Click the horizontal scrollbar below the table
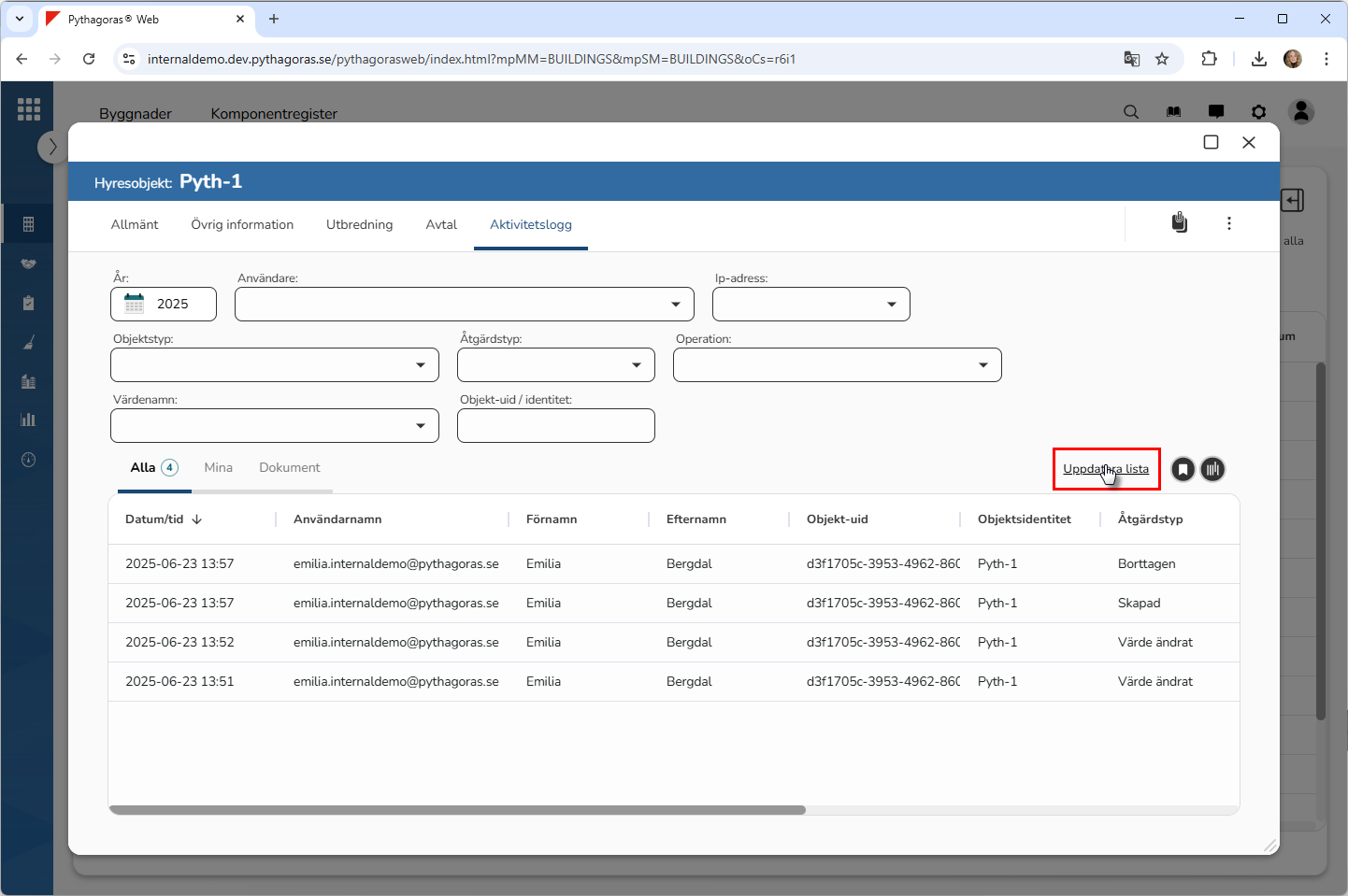Image resolution: width=1348 pixels, height=896 pixels. tap(457, 810)
